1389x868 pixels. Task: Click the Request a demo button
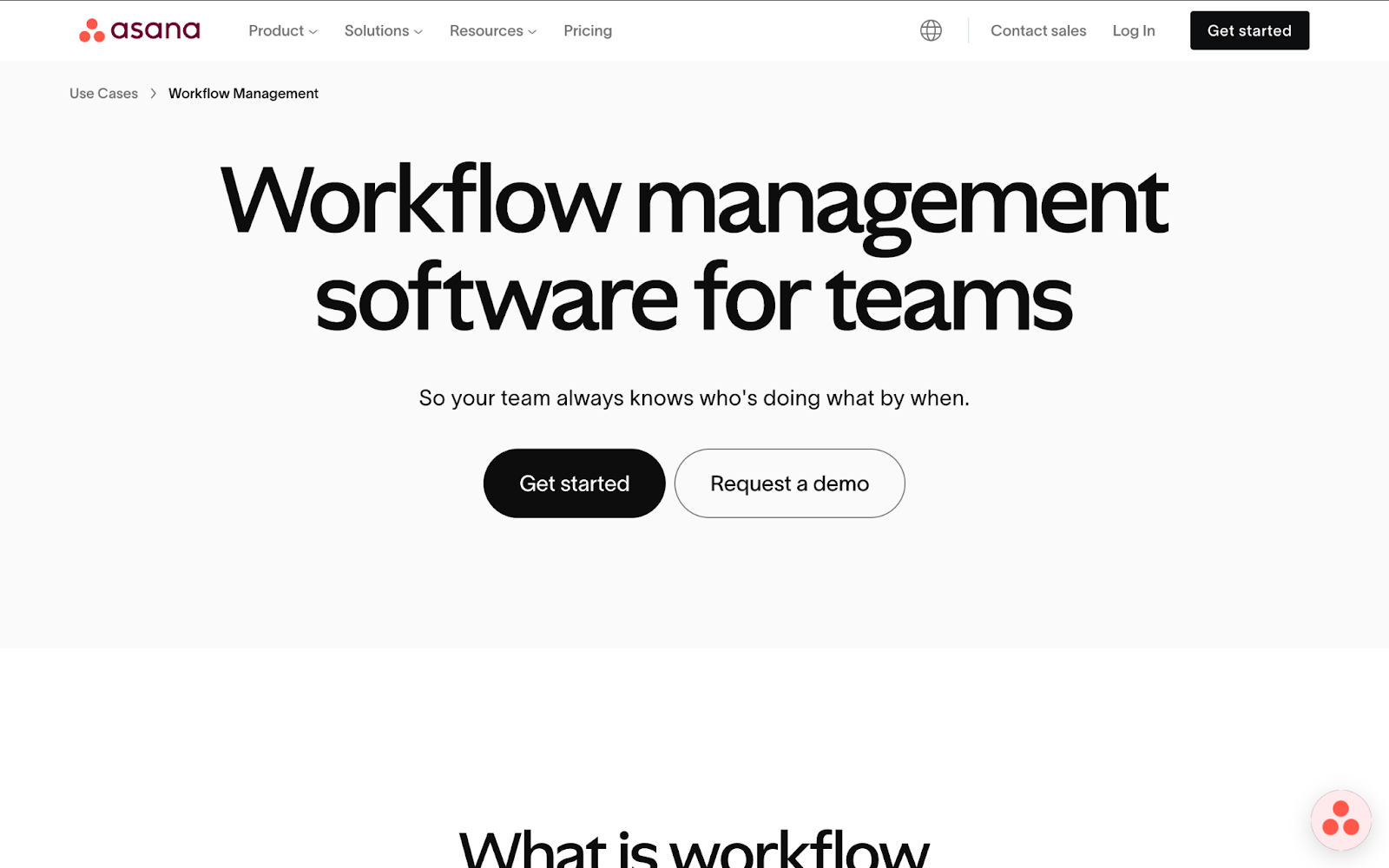[790, 483]
